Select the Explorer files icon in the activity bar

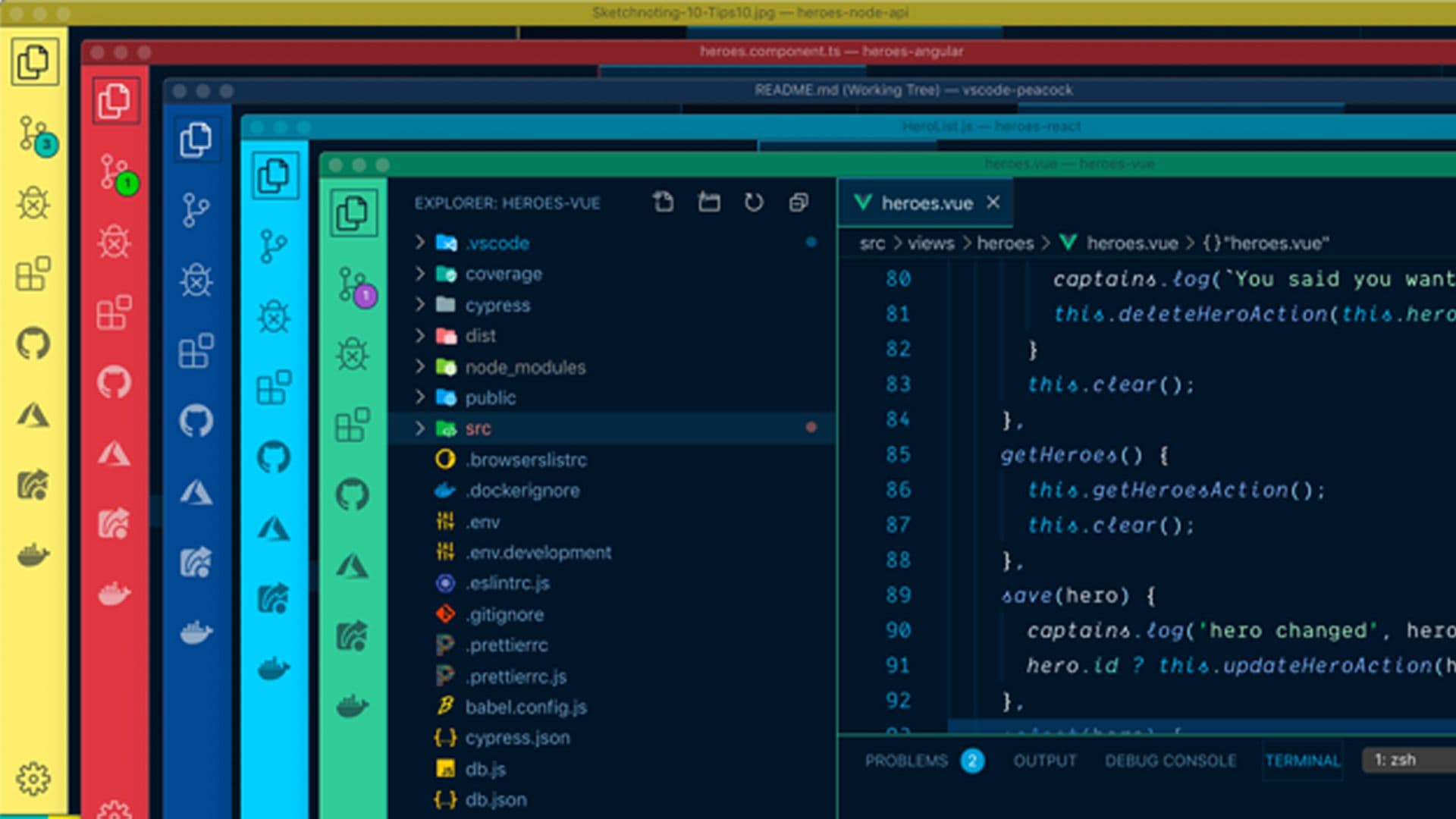click(x=353, y=213)
